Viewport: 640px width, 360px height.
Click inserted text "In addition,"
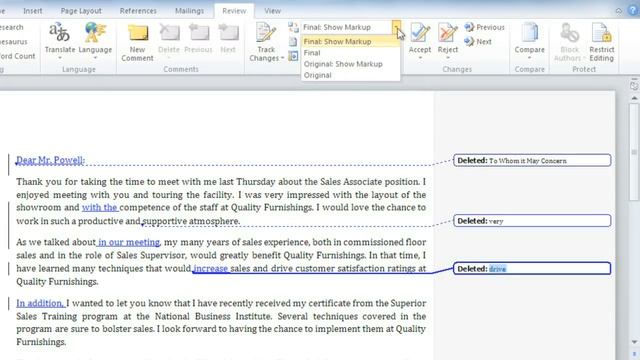pos(40,303)
